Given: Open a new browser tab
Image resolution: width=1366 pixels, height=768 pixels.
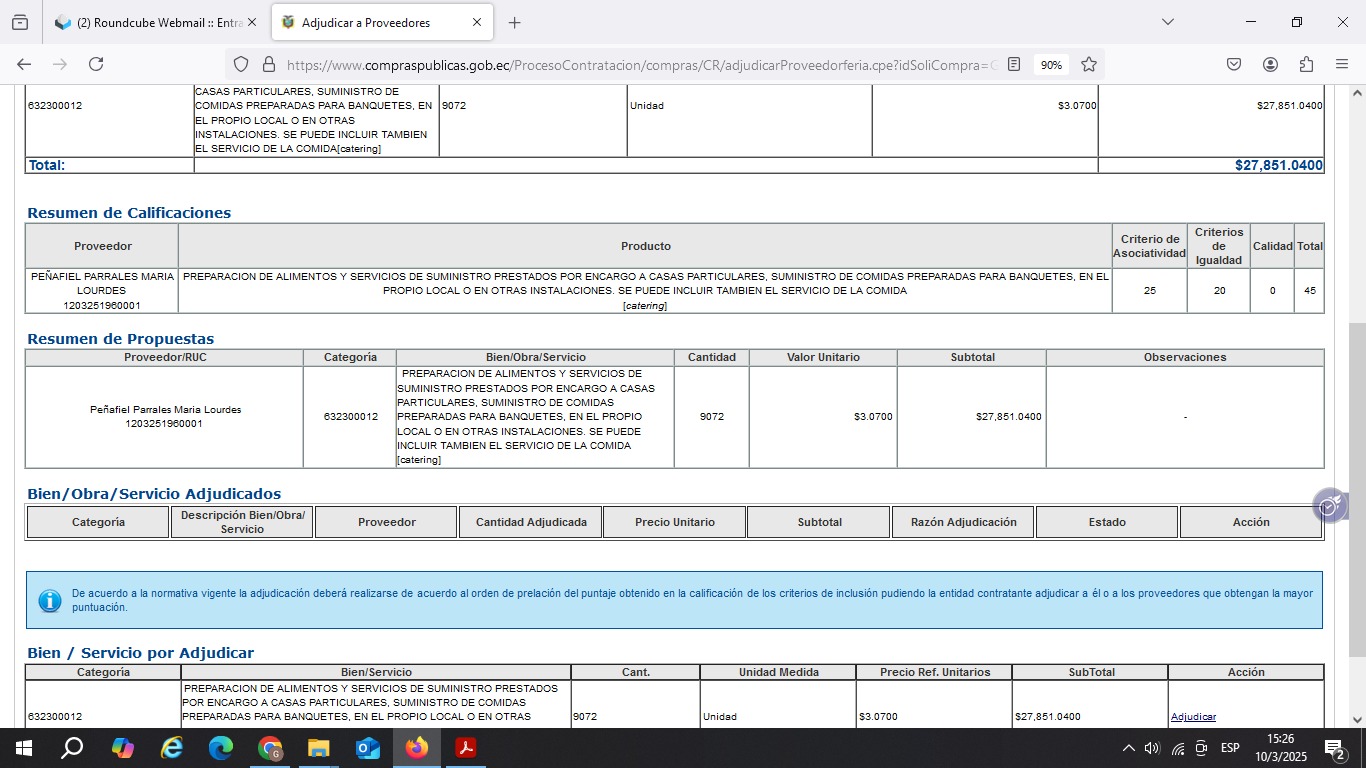Looking at the screenshot, I should pyautogui.click(x=514, y=22).
